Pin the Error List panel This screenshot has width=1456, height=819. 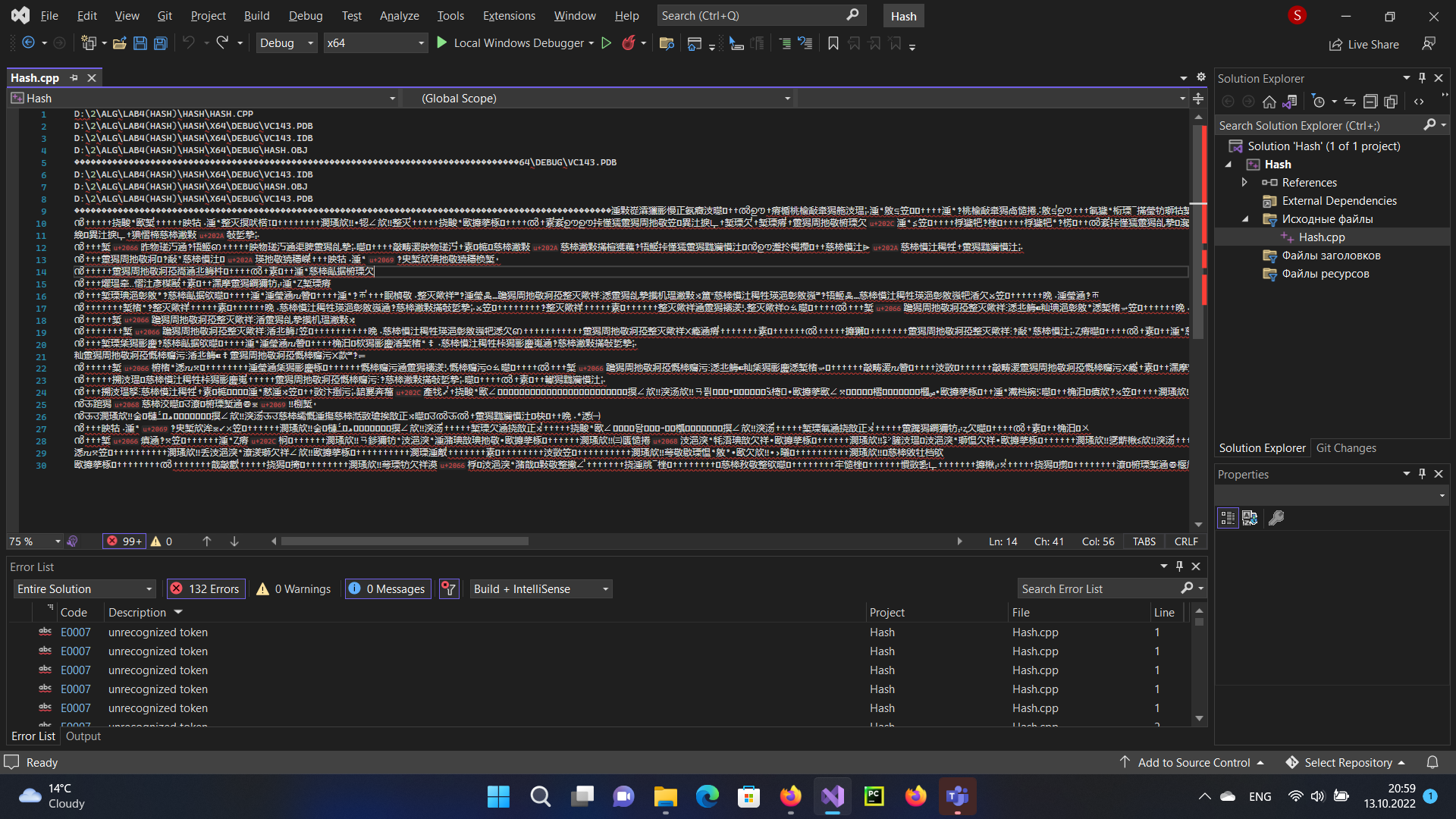click(1179, 566)
